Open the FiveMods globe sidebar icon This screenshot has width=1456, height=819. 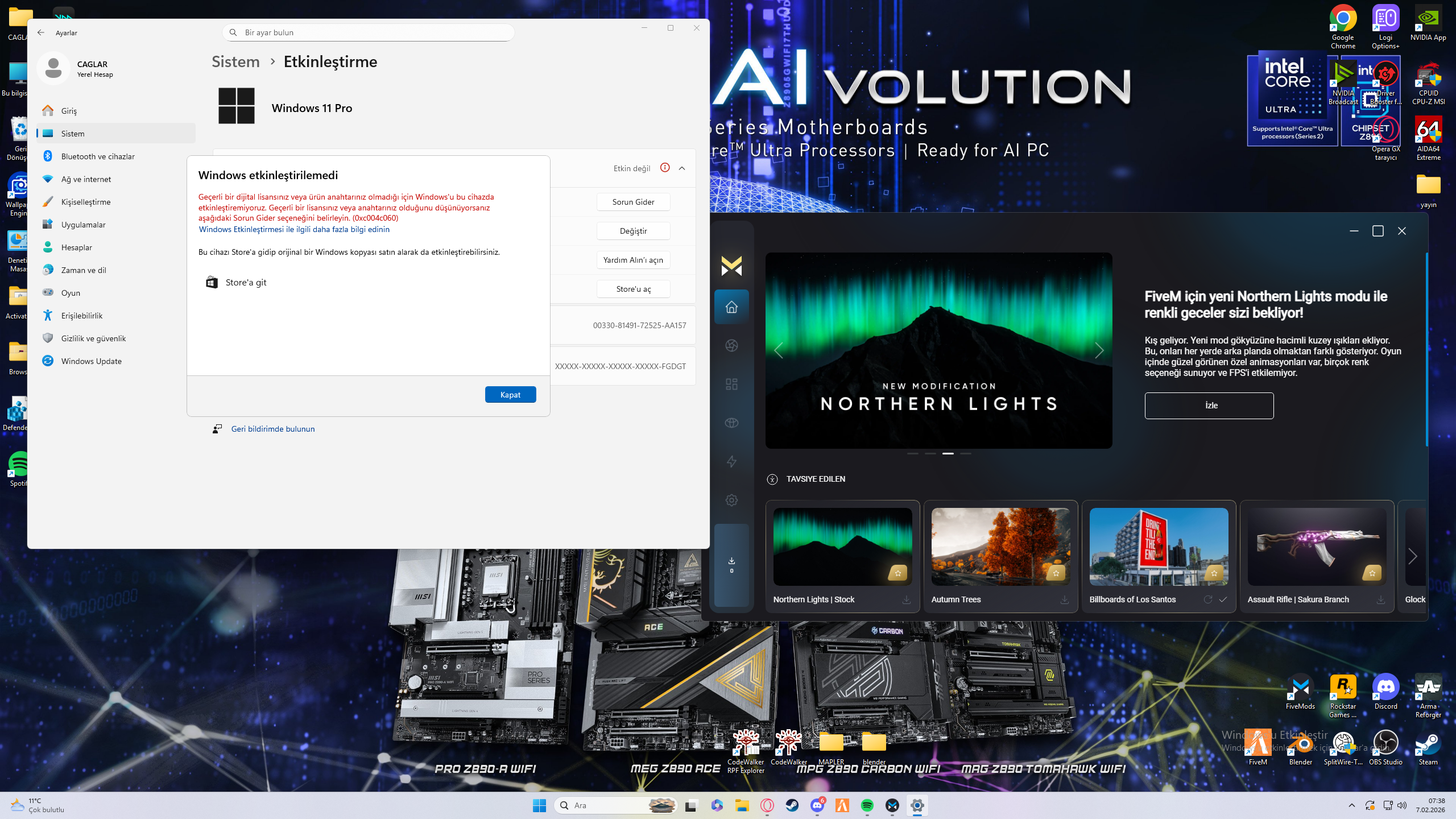coord(731,423)
